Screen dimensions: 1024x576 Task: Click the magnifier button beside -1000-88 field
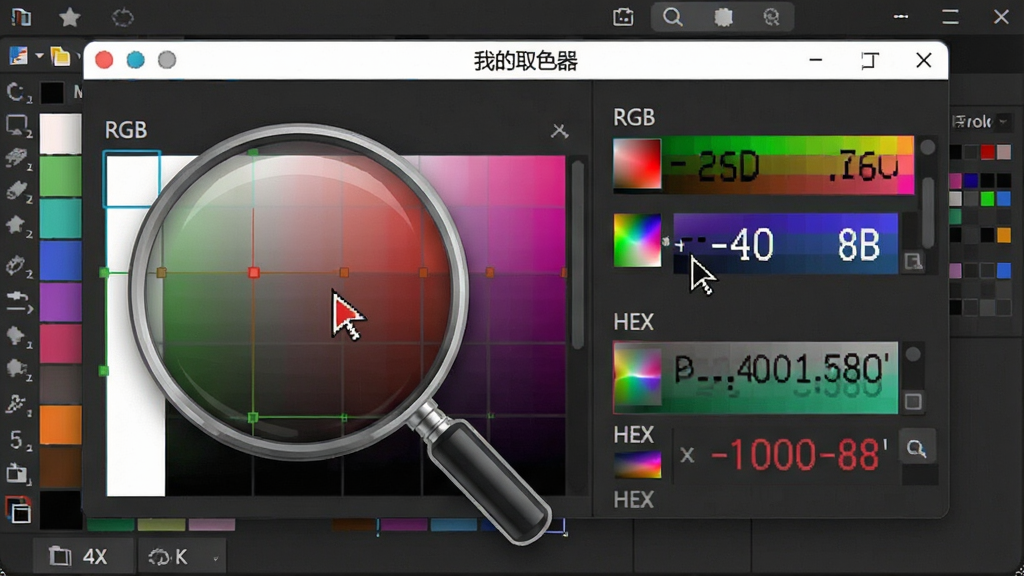917,448
